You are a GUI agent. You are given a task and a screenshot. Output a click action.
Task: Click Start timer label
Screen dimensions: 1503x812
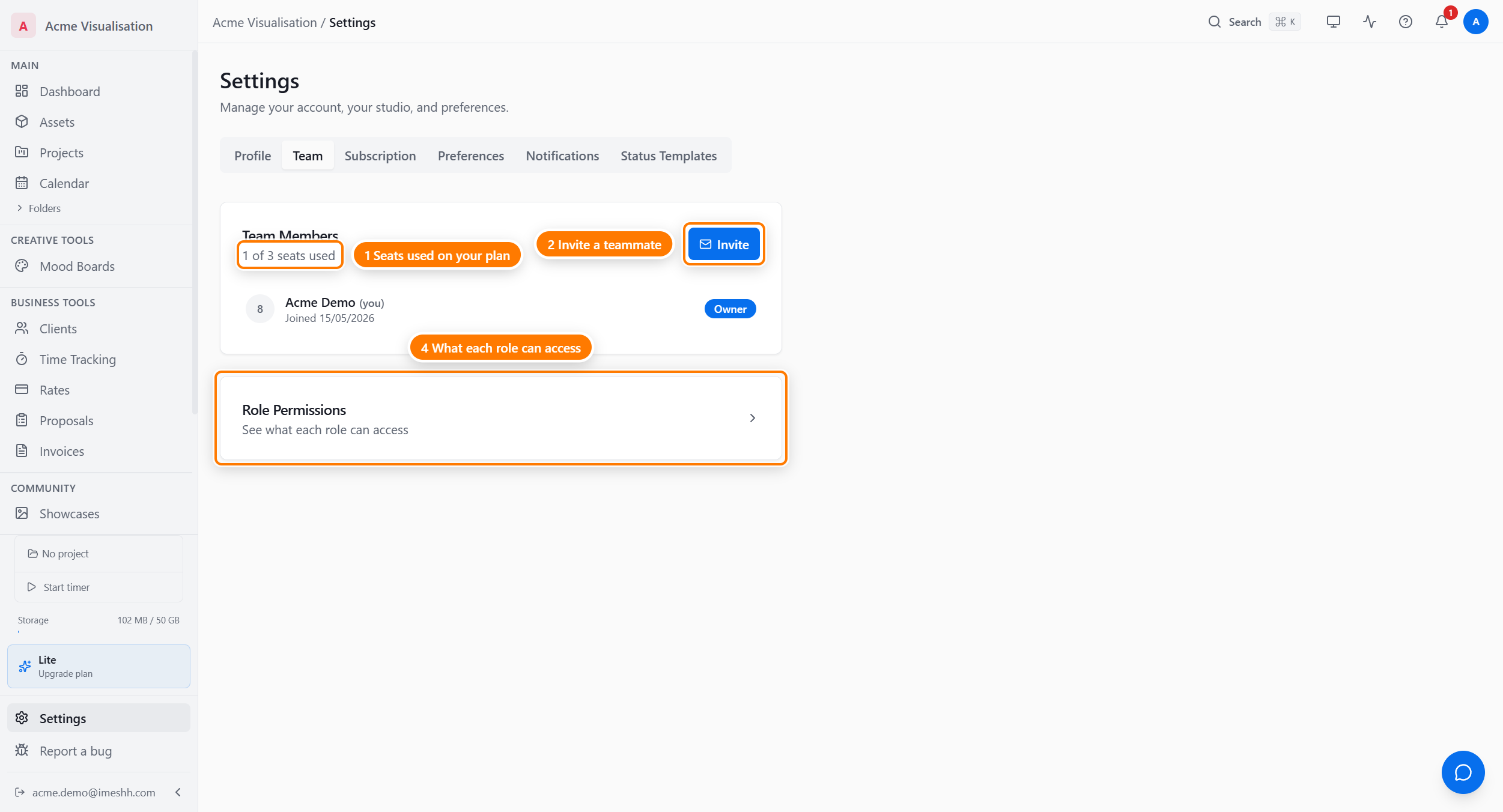67,587
